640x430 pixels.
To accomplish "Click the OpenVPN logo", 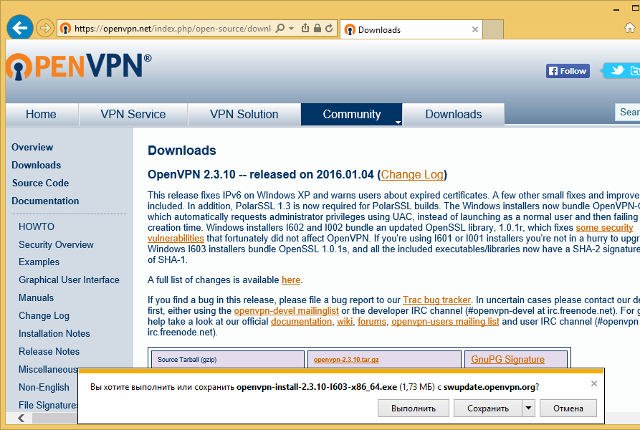I will coord(78,66).
